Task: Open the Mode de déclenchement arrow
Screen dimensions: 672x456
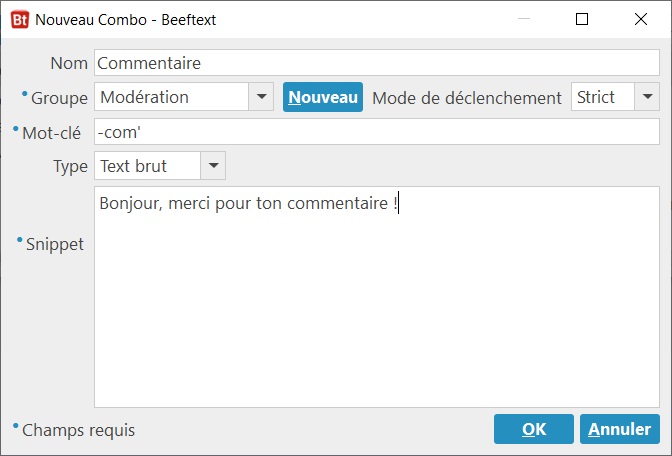Action: click(647, 97)
